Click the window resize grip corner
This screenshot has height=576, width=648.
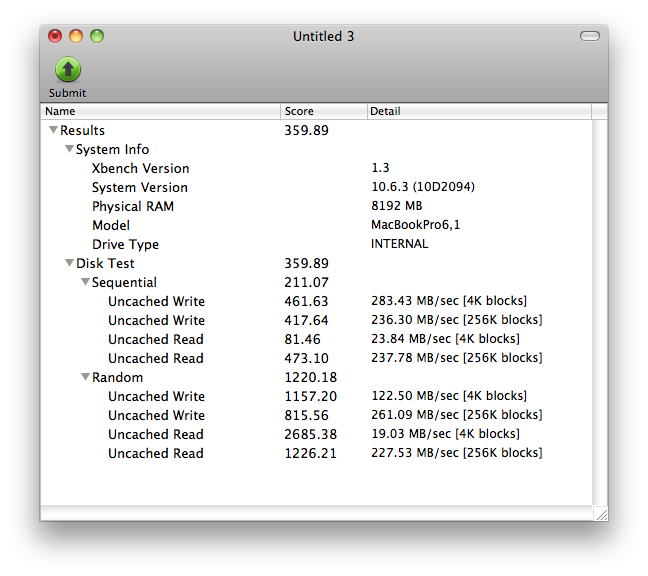(601, 514)
